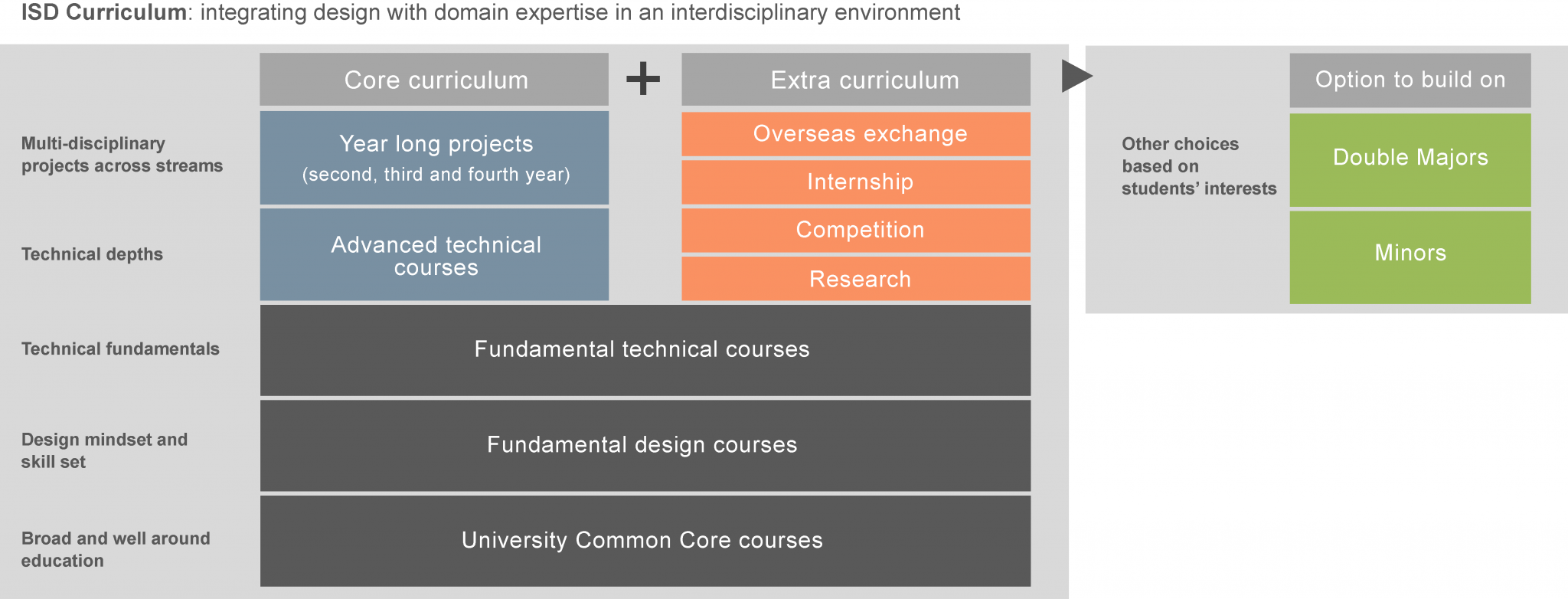
Task: Select University Common Core courses bar
Action: click(645, 541)
